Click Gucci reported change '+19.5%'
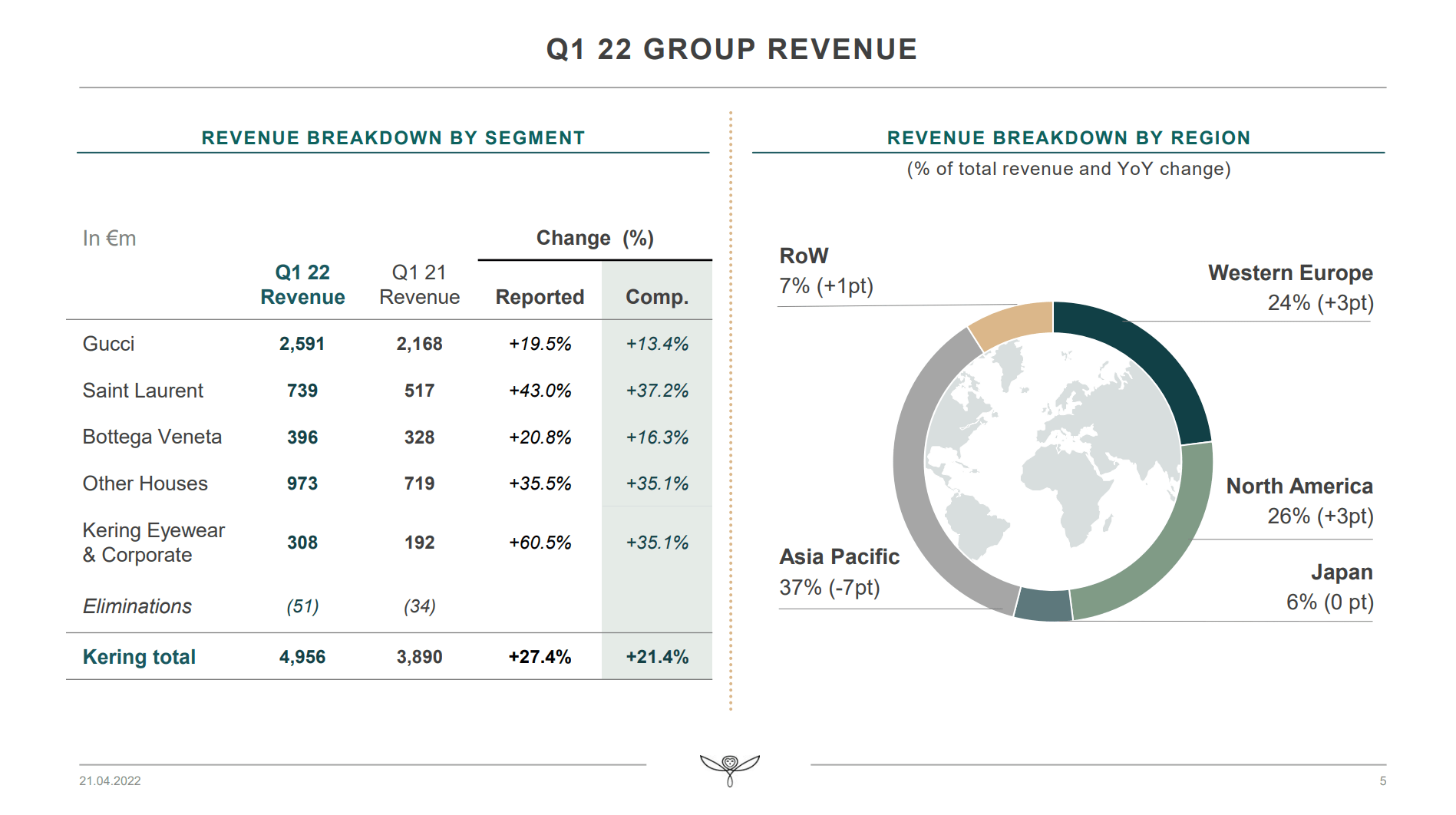 coord(540,344)
